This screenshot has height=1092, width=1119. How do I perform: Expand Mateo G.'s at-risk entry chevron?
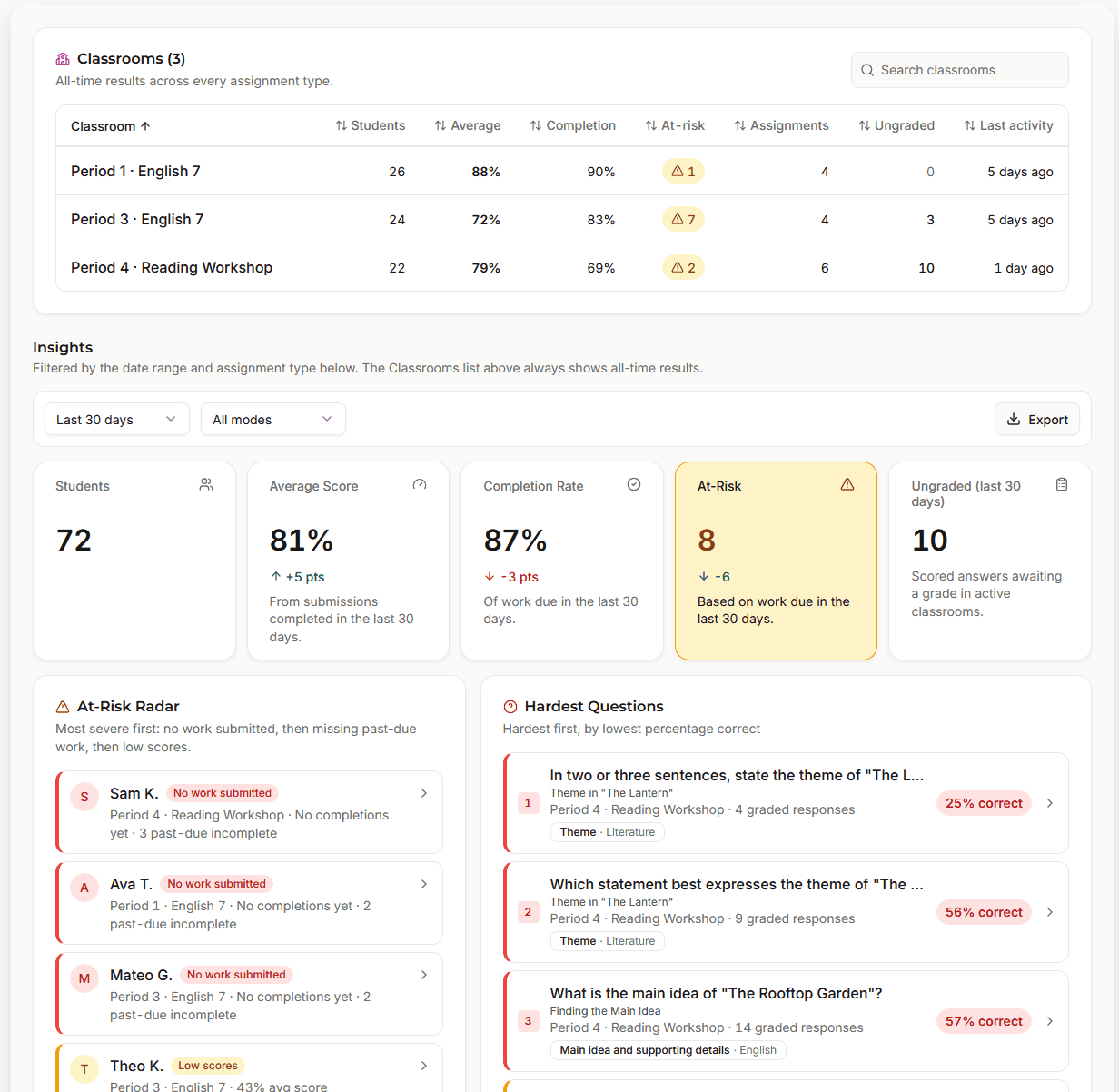click(x=424, y=975)
